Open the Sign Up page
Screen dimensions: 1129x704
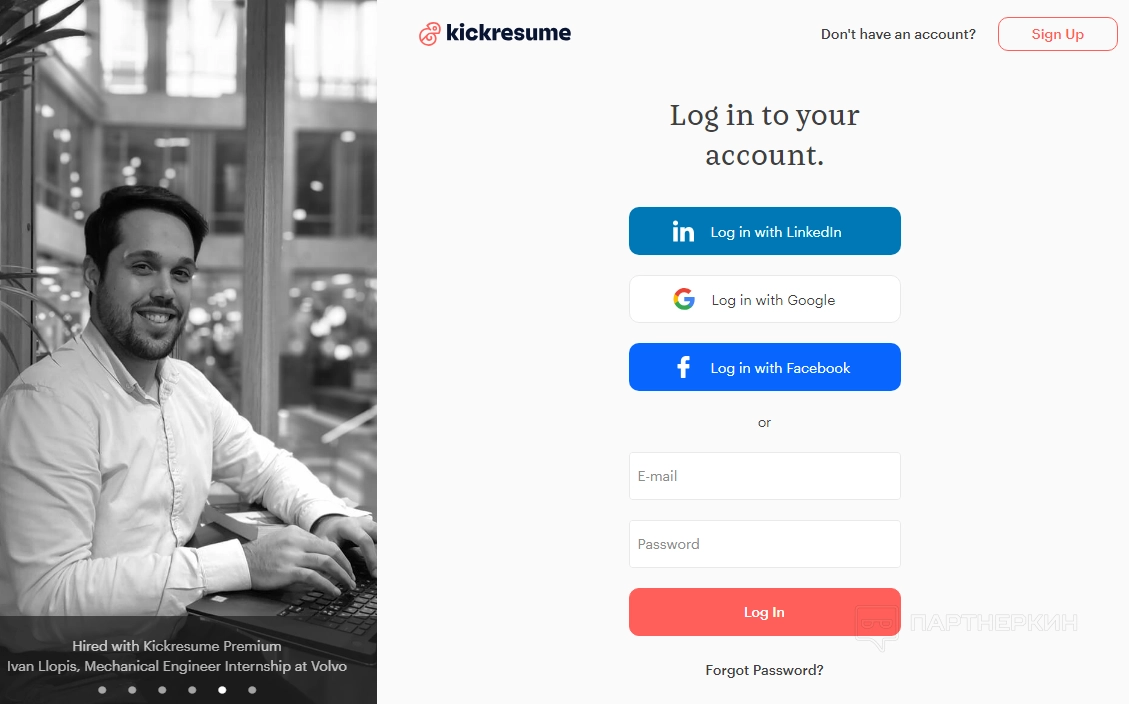point(1057,34)
